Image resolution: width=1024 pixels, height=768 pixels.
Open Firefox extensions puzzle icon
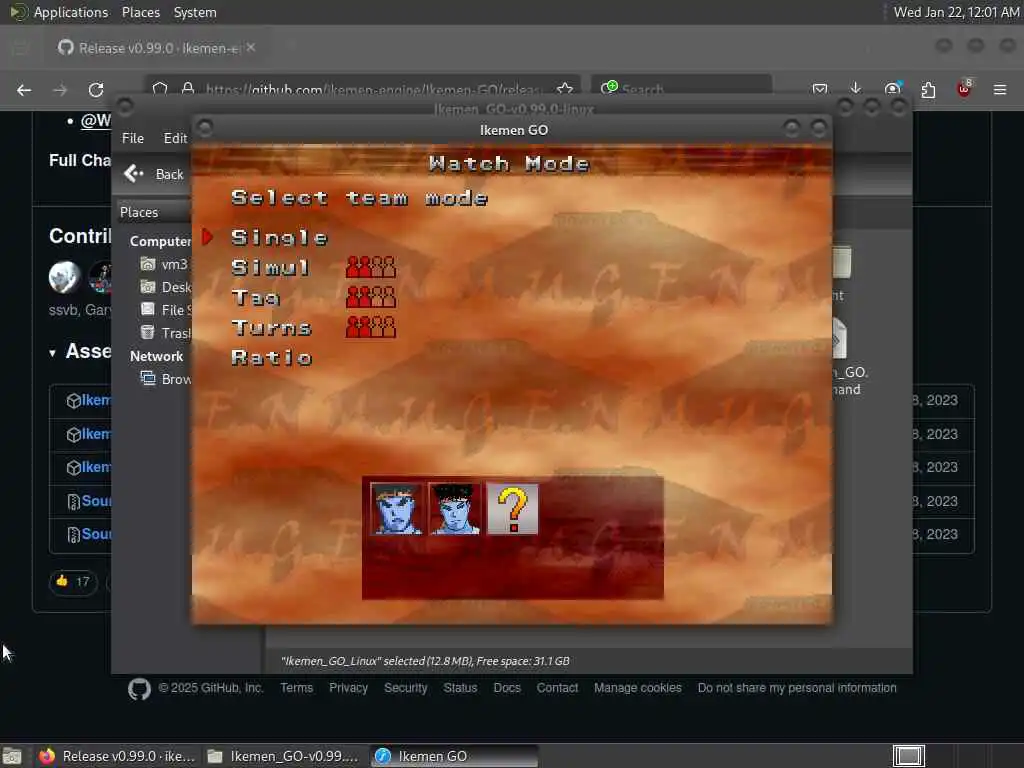928,89
